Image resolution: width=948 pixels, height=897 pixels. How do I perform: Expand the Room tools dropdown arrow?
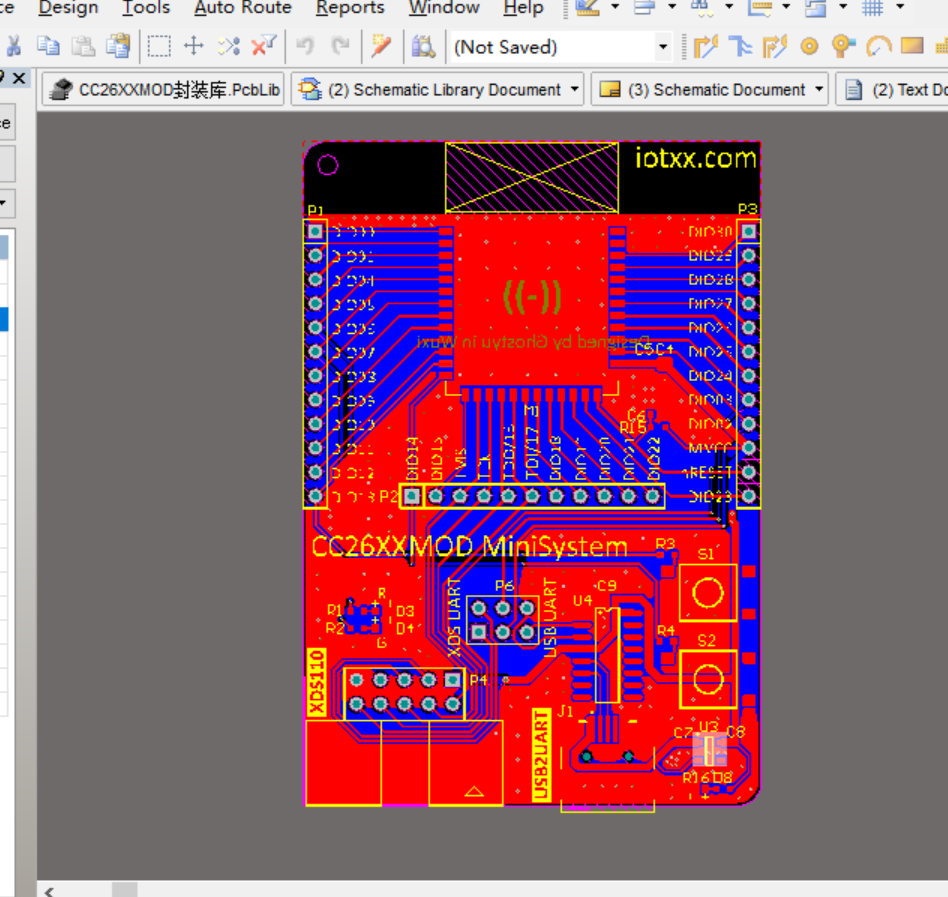(843, 7)
